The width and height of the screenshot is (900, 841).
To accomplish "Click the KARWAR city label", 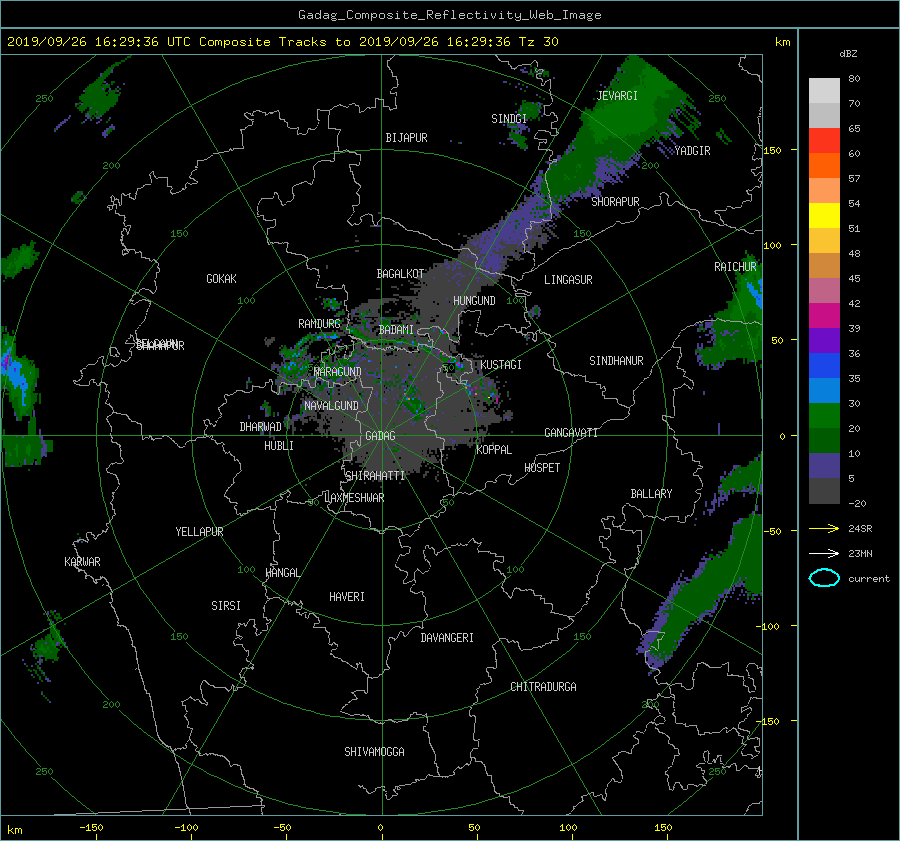I will 82,562.
